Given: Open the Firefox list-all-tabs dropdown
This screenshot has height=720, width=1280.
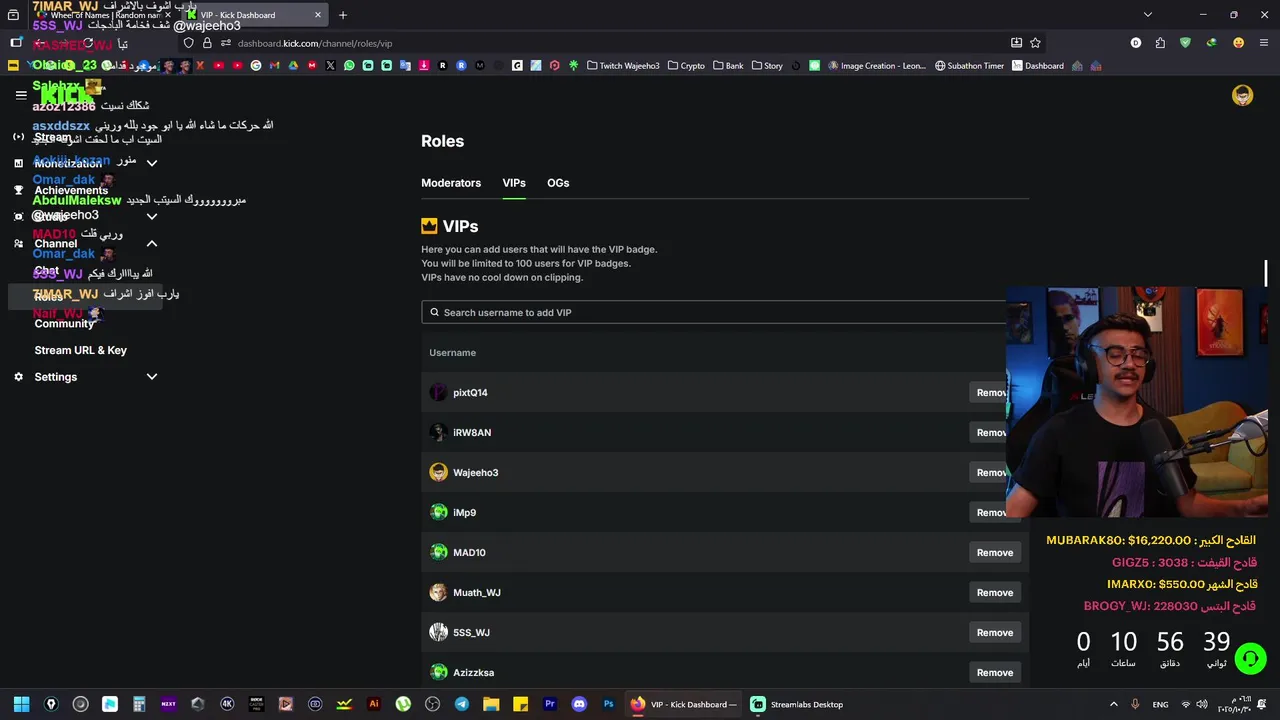Looking at the screenshot, I should 1148,15.
